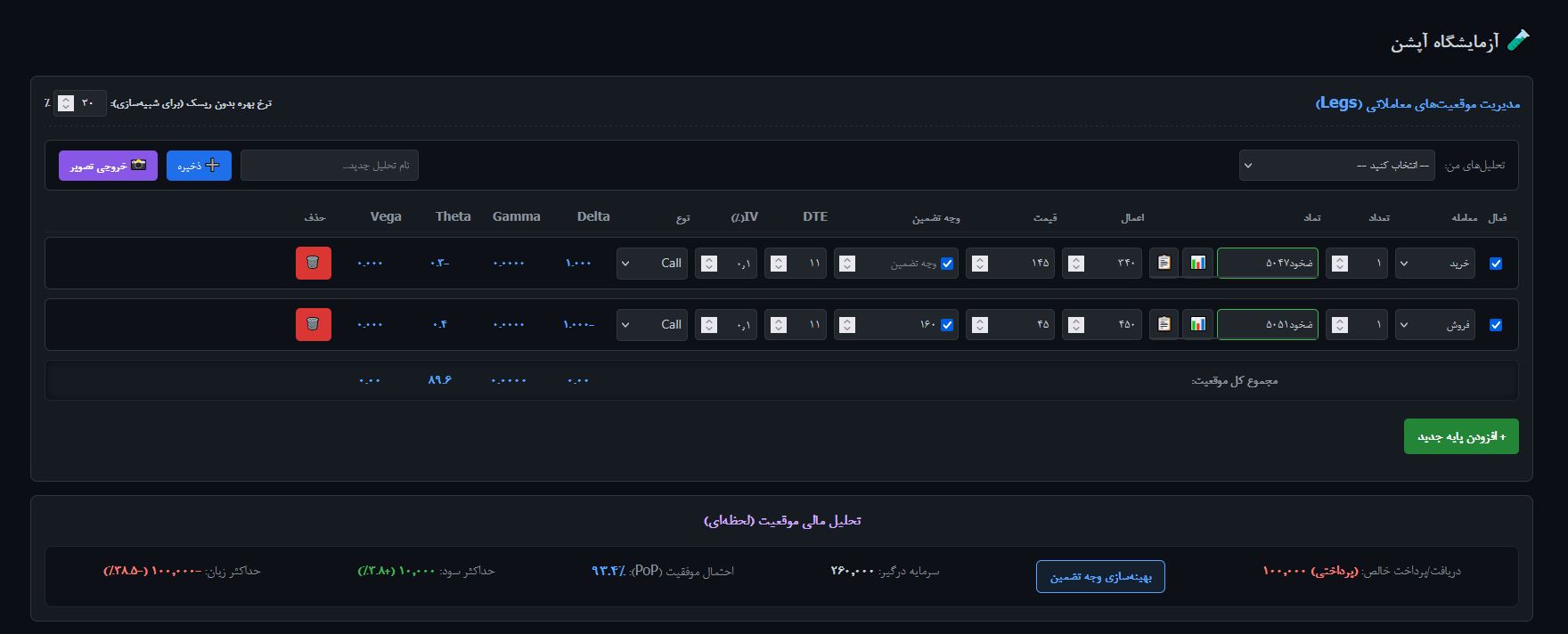Click the total Theta value ۸۹.۶

click(x=440, y=380)
